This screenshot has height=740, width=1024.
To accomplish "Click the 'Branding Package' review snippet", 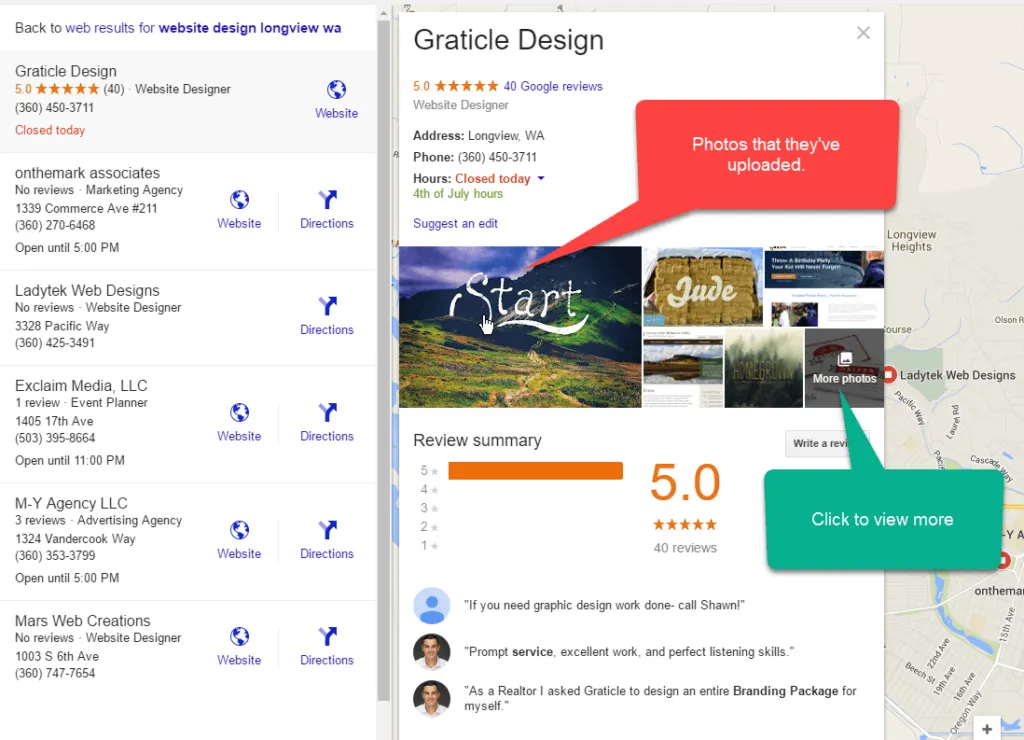I will tap(660, 698).
